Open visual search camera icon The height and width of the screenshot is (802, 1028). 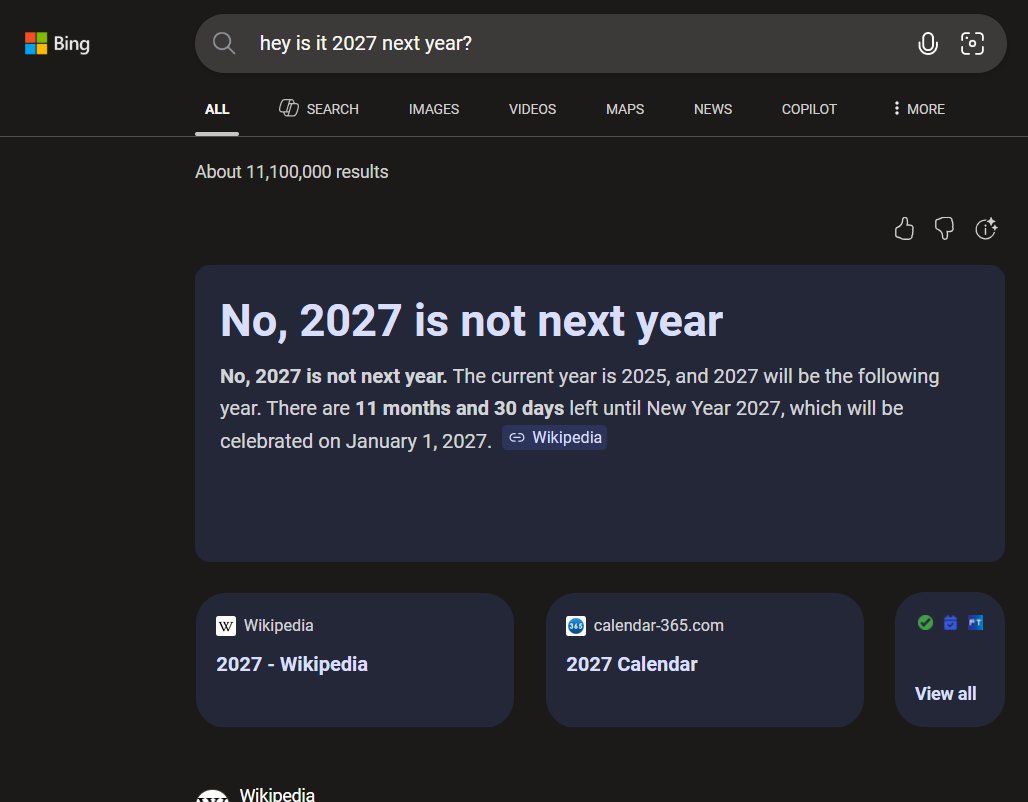(x=972, y=43)
